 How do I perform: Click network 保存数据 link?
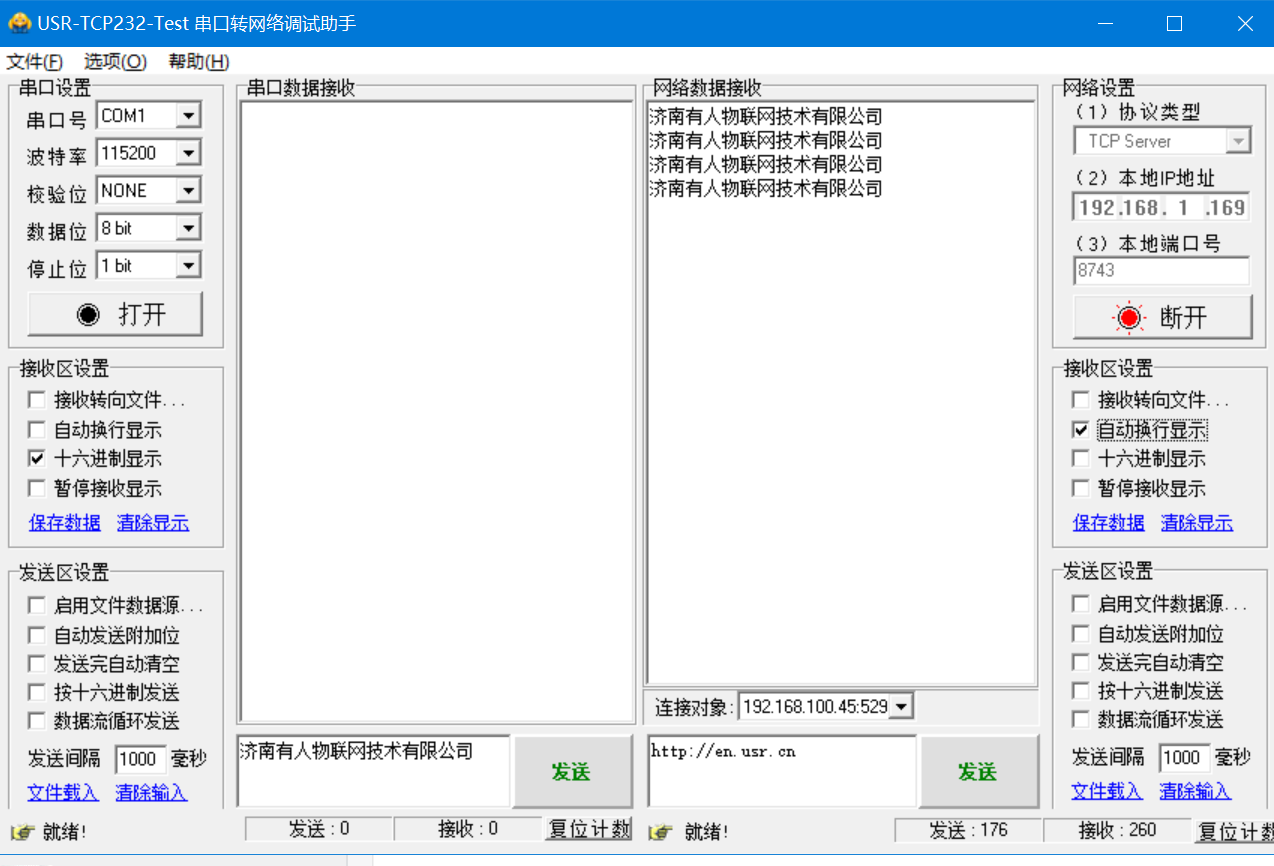[x=1109, y=522]
